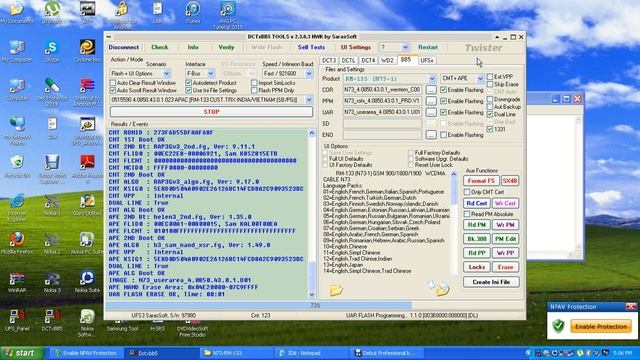Image resolution: width=640 pixels, height=360 pixels.
Task: Open the Windows Start menu
Action: [x=22, y=353]
